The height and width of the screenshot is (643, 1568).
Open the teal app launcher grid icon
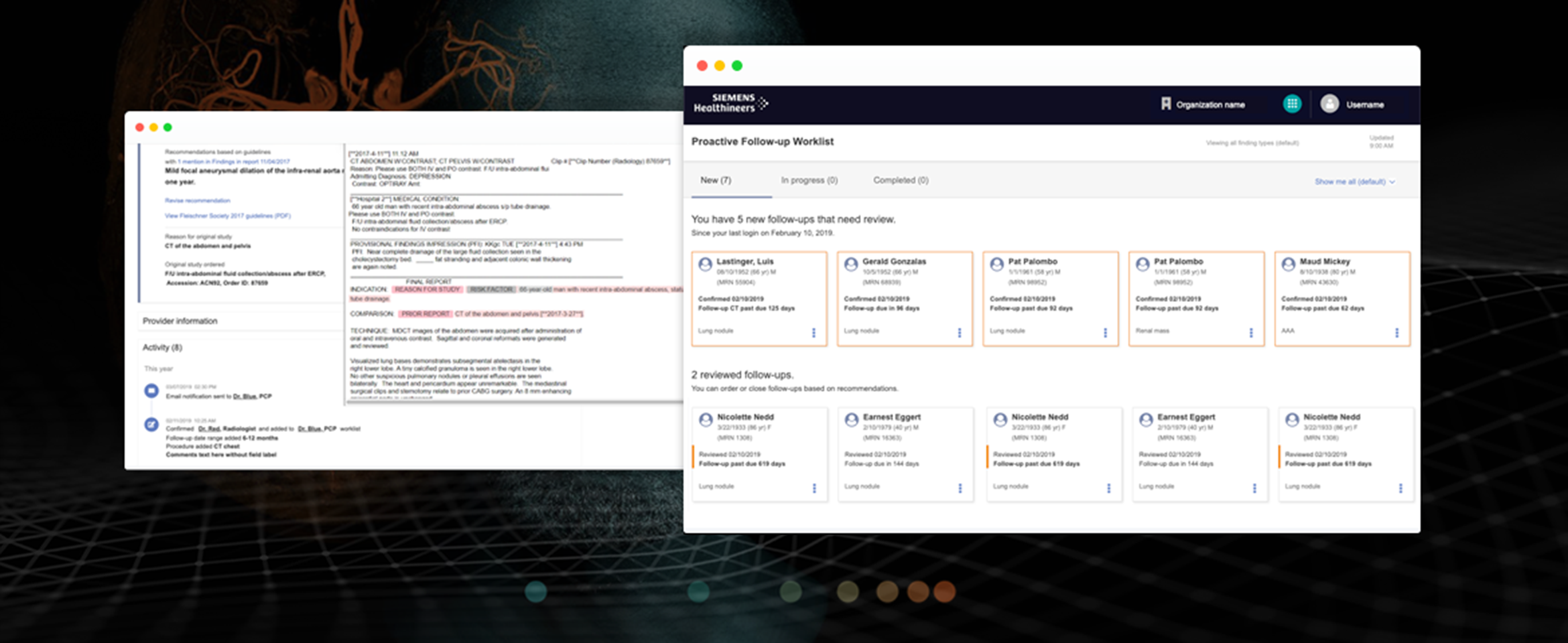pos(1292,104)
